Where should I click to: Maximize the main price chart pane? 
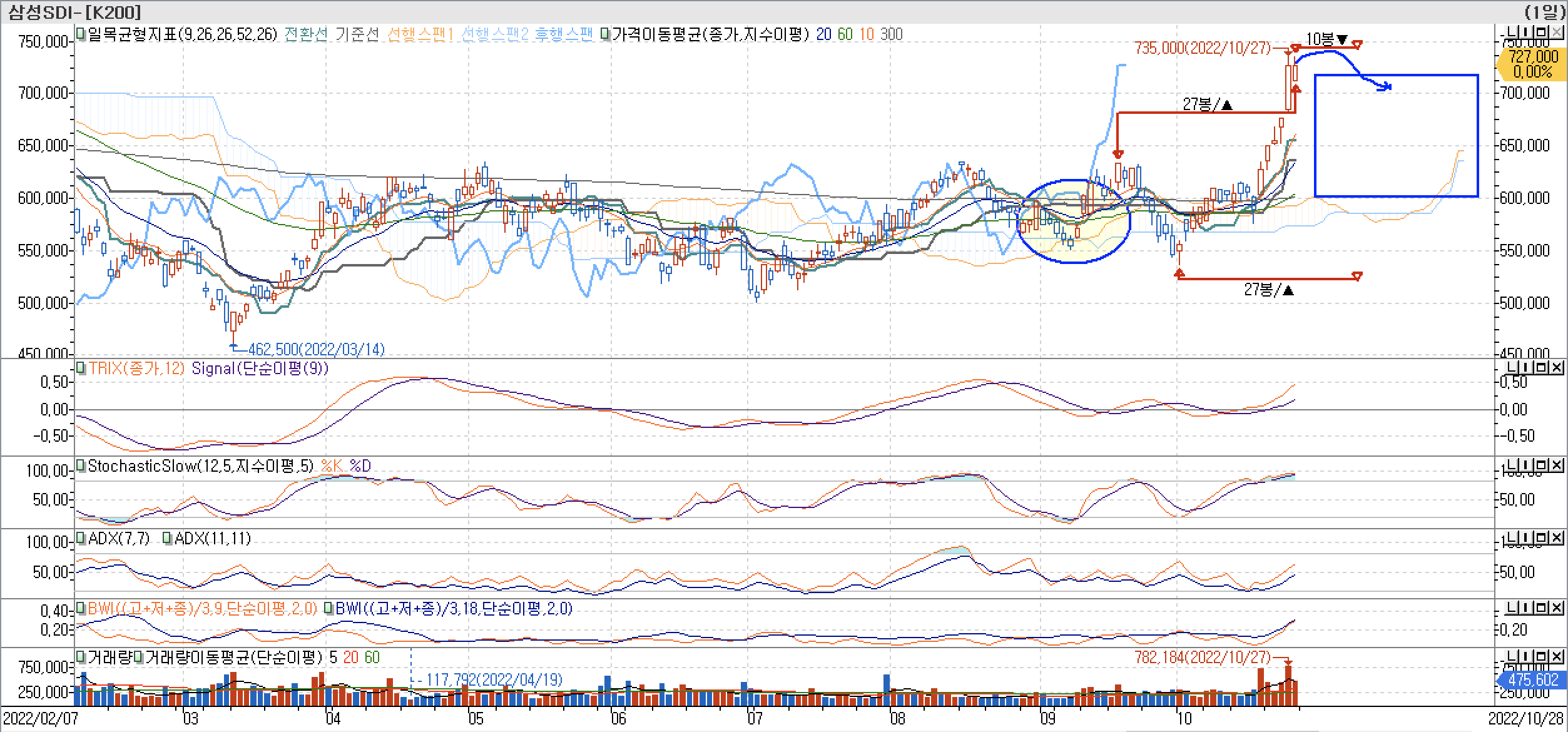tap(1540, 33)
